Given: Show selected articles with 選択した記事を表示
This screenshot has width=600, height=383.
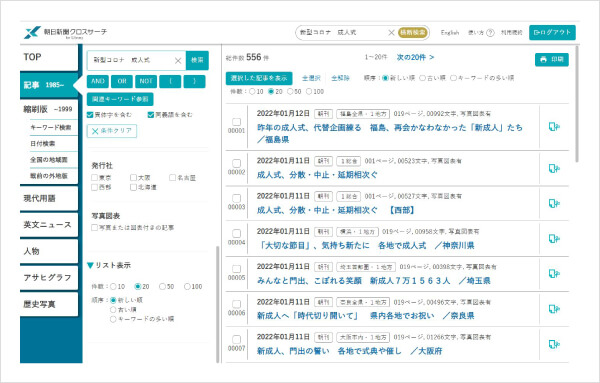Looking at the screenshot, I should pos(259,78).
